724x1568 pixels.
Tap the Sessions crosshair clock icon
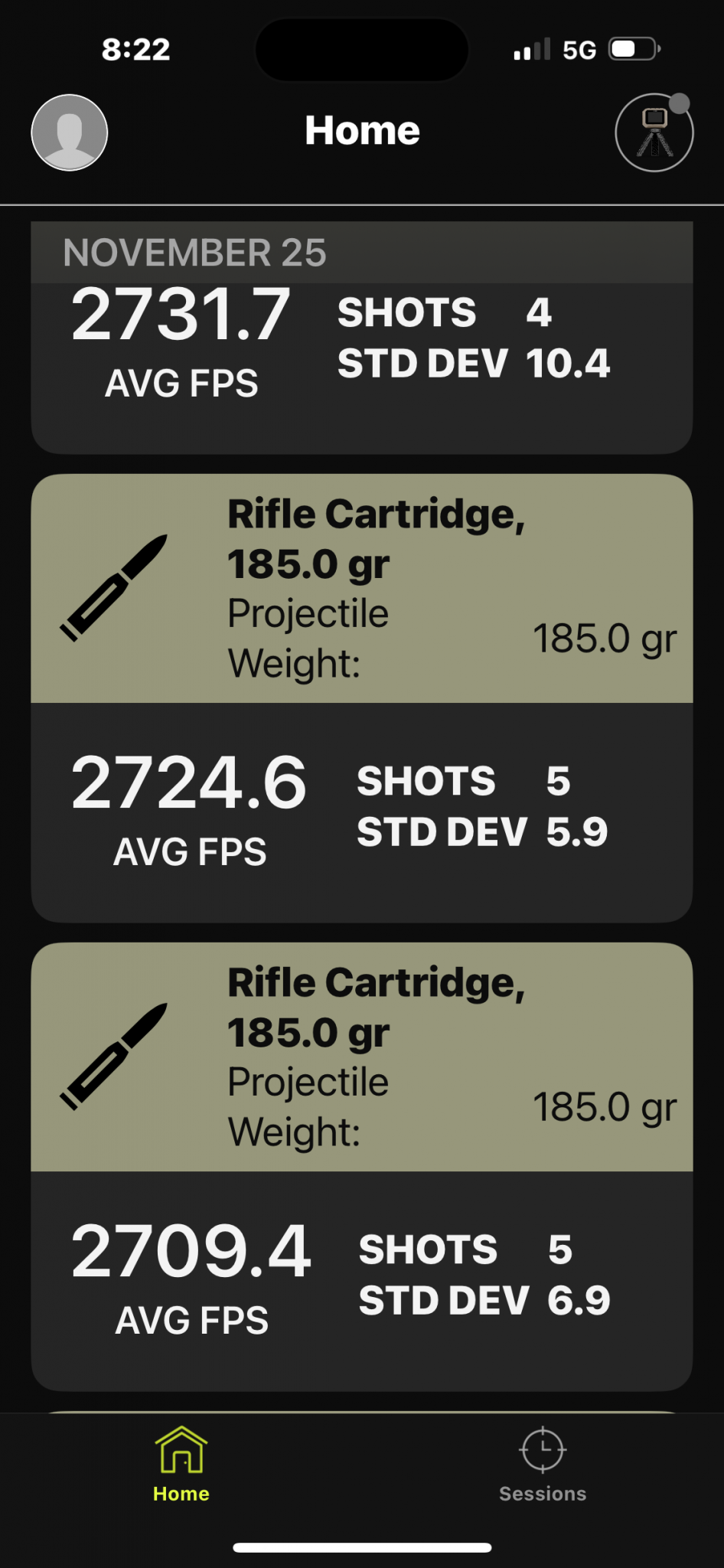[543, 1449]
